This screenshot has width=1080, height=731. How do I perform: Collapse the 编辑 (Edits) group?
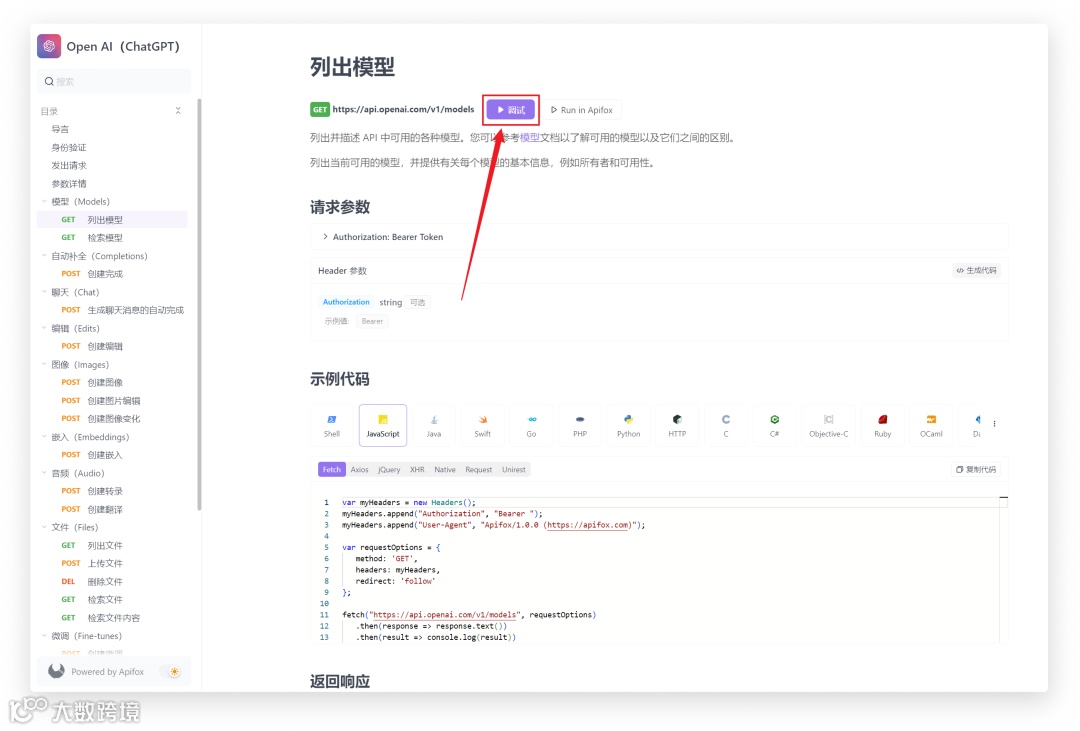[x=44, y=328]
